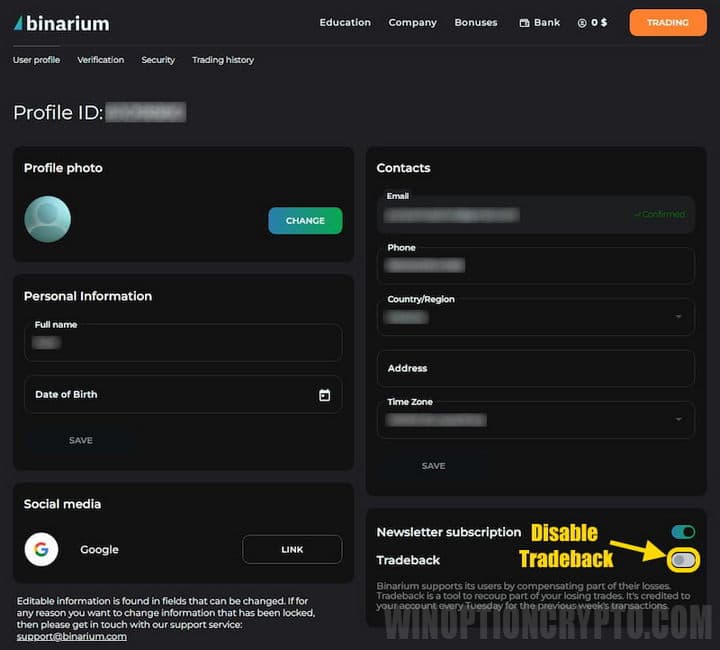The width and height of the screenshot is (720, 650).
Task: Click the Google logo icon
Action: tap(42, 549)
